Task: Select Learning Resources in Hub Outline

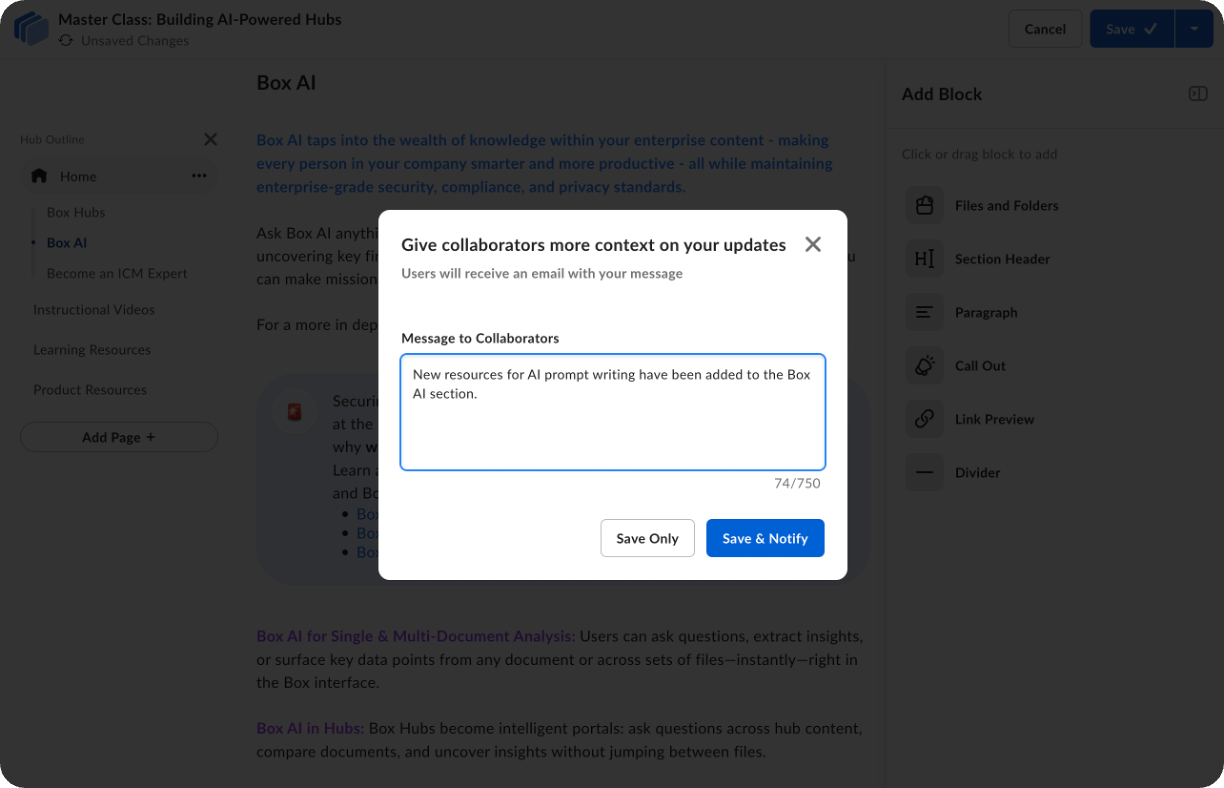Action: click(92, 350)
